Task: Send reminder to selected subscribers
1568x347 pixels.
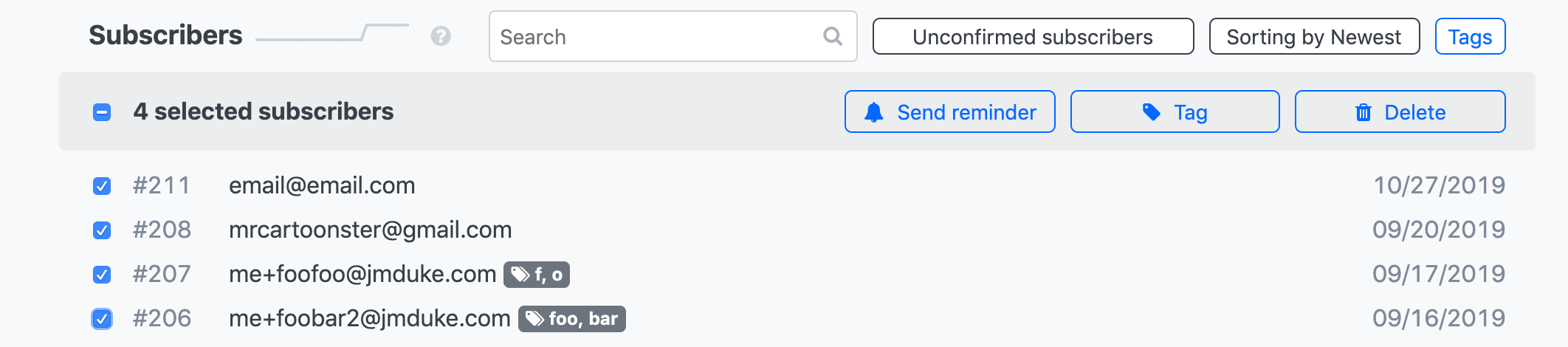Action: click(x=949, y=112)
